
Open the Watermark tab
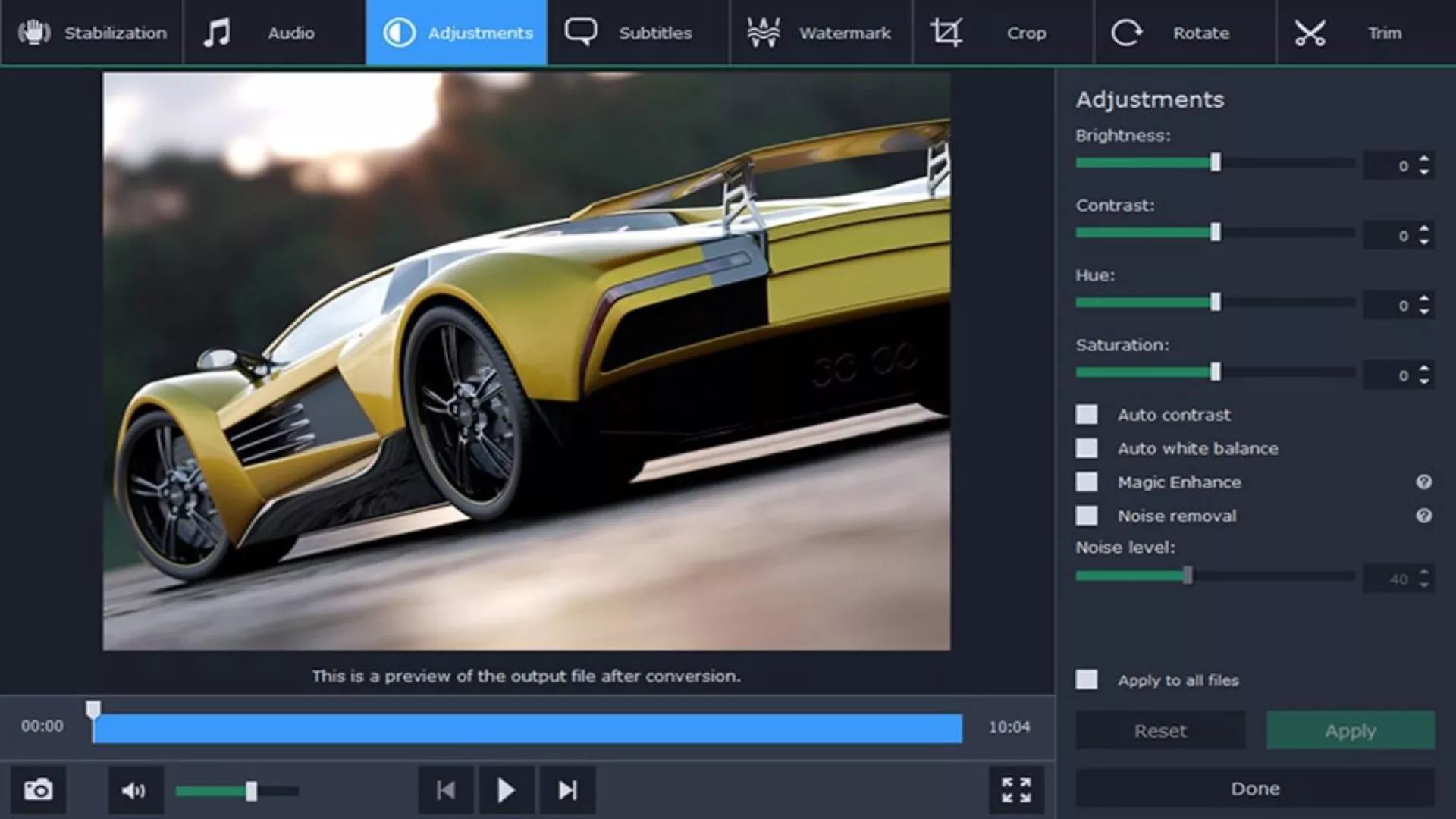tap(821, 33)
